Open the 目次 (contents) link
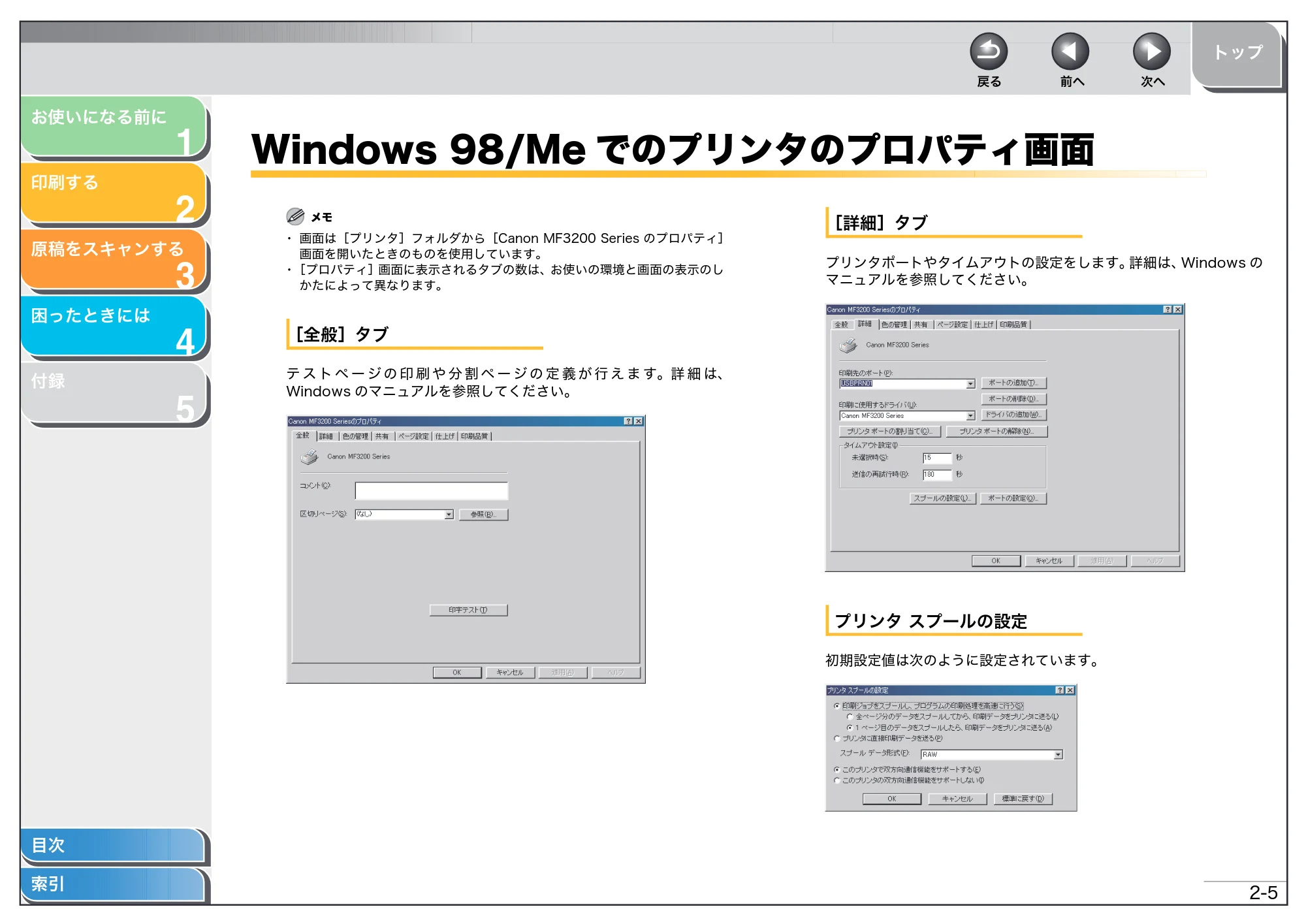This screenshot has width=1306, height=924. (x=112, y=845)
